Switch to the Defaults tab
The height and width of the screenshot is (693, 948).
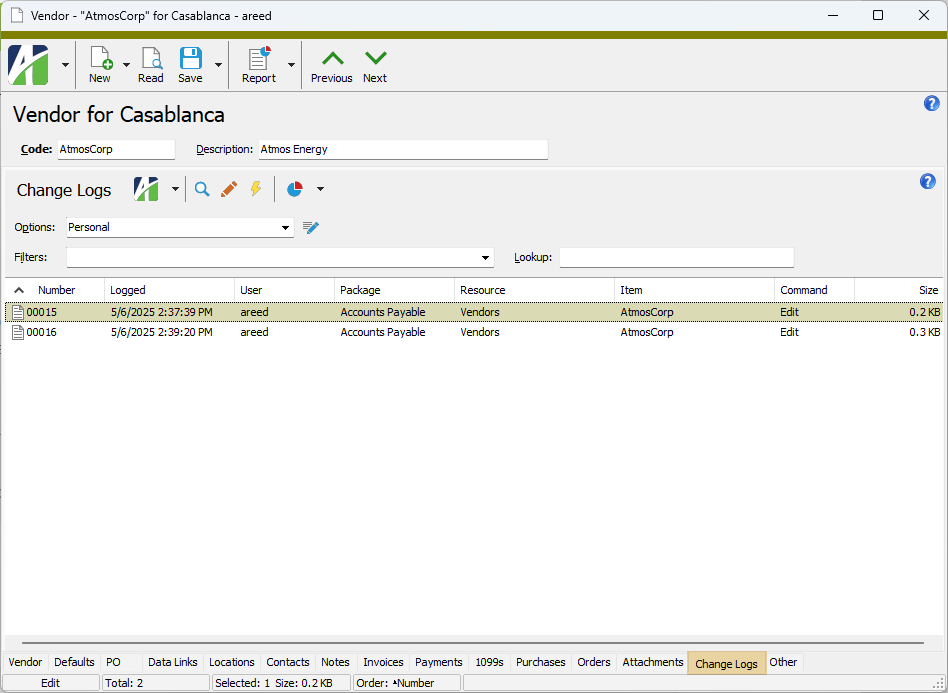coord(74,662)
